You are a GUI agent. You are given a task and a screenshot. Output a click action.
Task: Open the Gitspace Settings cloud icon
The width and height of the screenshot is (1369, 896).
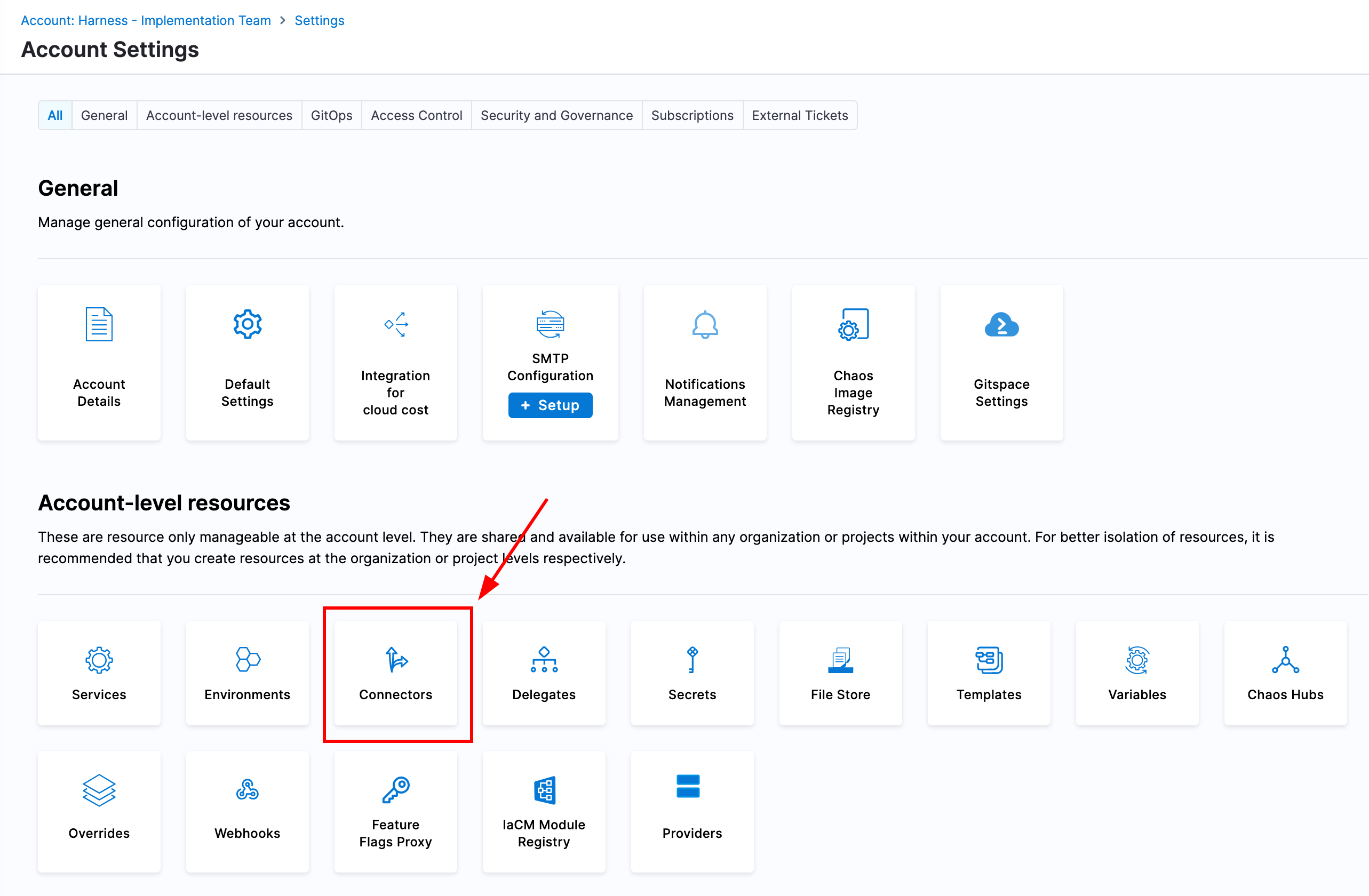pos(1001,325)
